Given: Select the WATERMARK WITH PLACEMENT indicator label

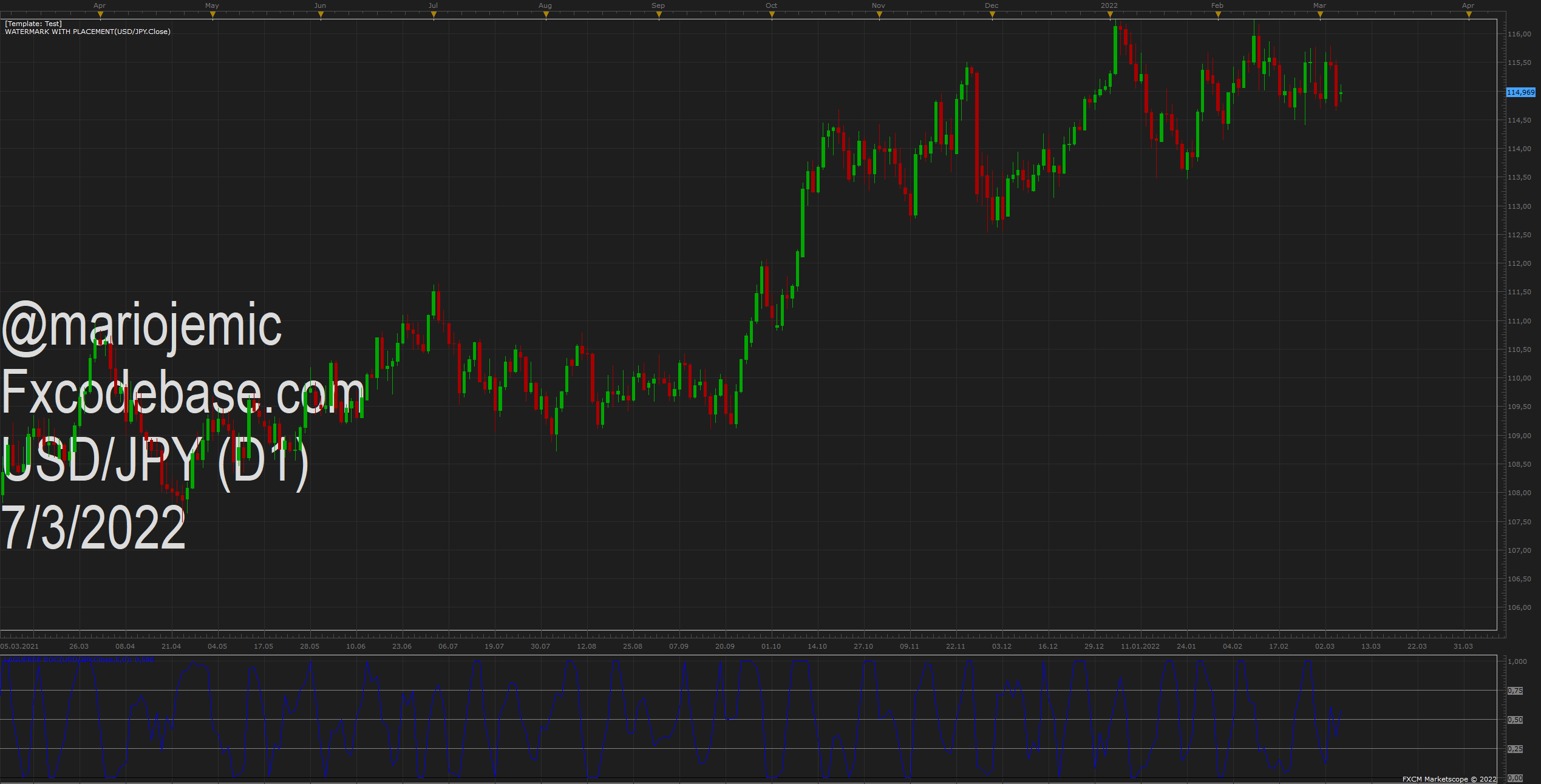Looking at the screenshot, I should pyautogui.click(x=87, y=32).
